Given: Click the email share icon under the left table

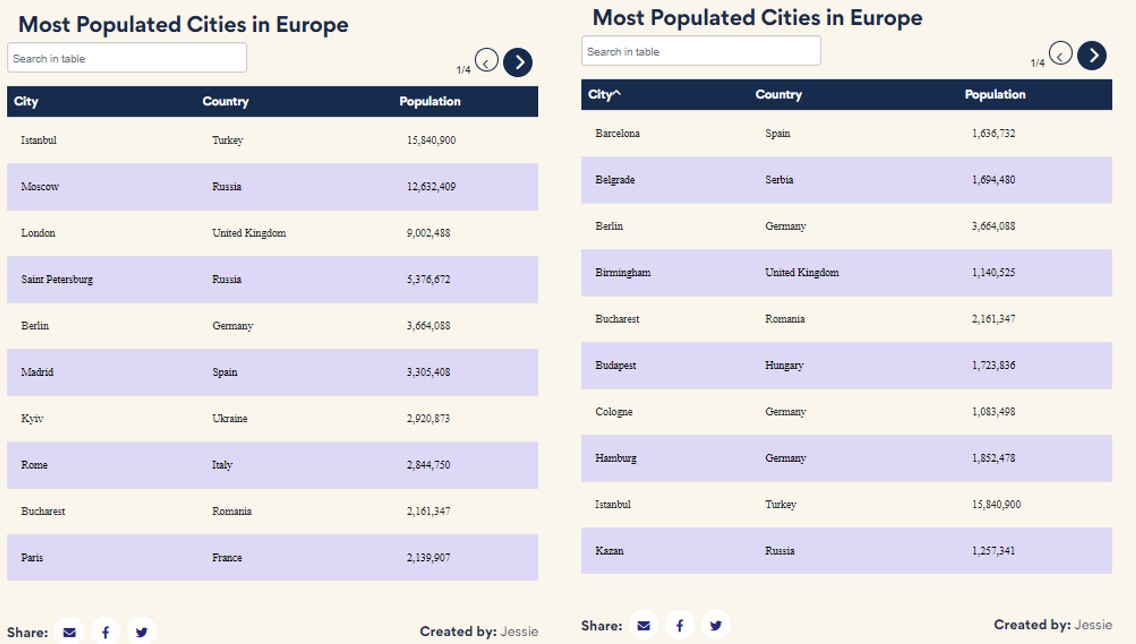Looking at the screenshot, I should 69,631.
